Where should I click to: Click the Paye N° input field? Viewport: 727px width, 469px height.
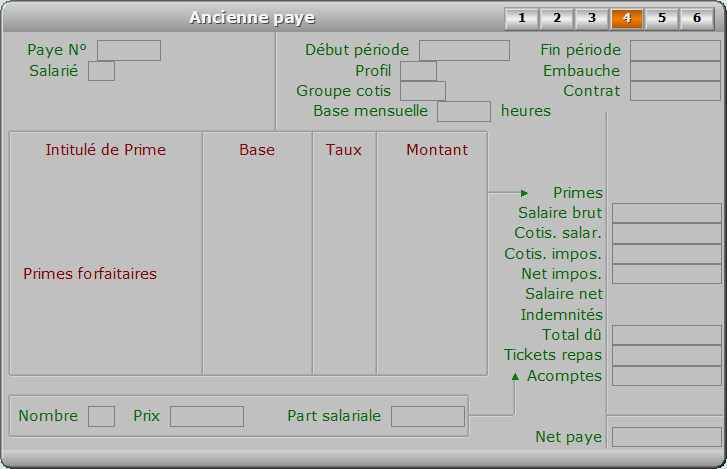(x=129, y=51)
